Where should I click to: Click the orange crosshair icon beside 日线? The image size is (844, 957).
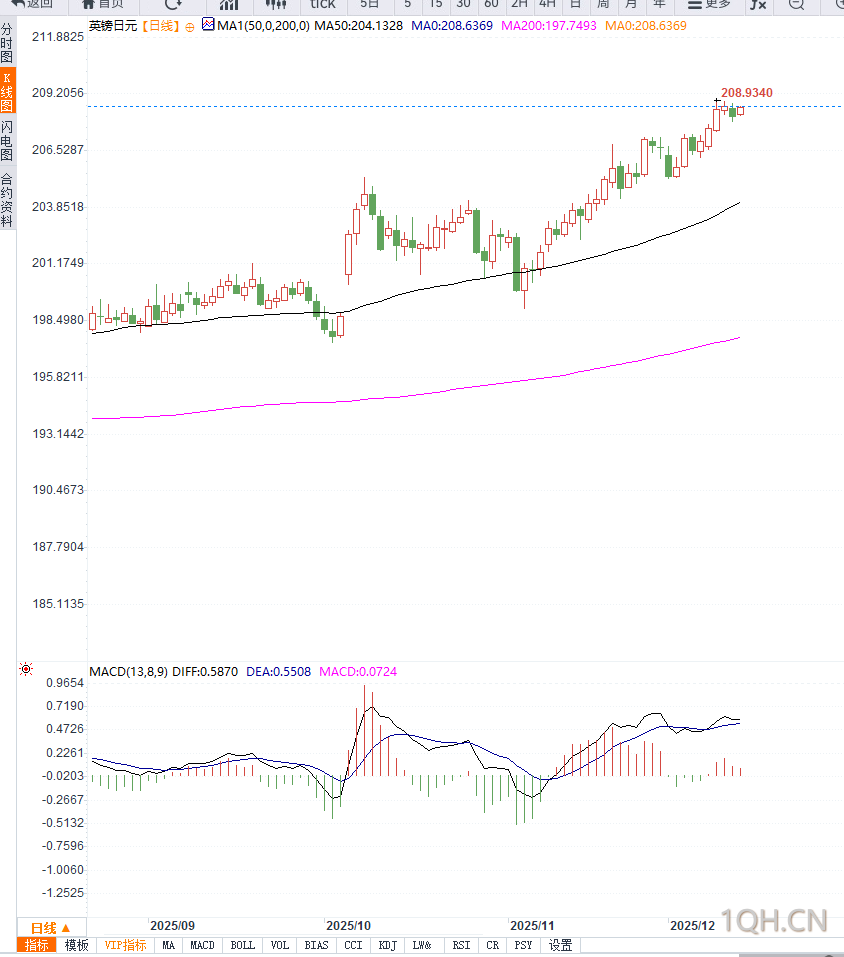tap(190, 26)
